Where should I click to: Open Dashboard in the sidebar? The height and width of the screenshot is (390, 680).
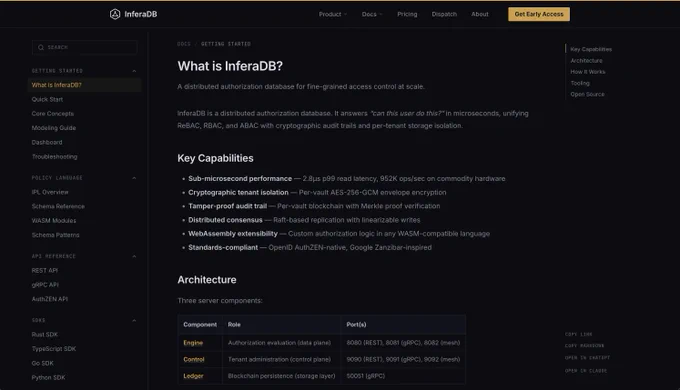[x=47, y=142]
